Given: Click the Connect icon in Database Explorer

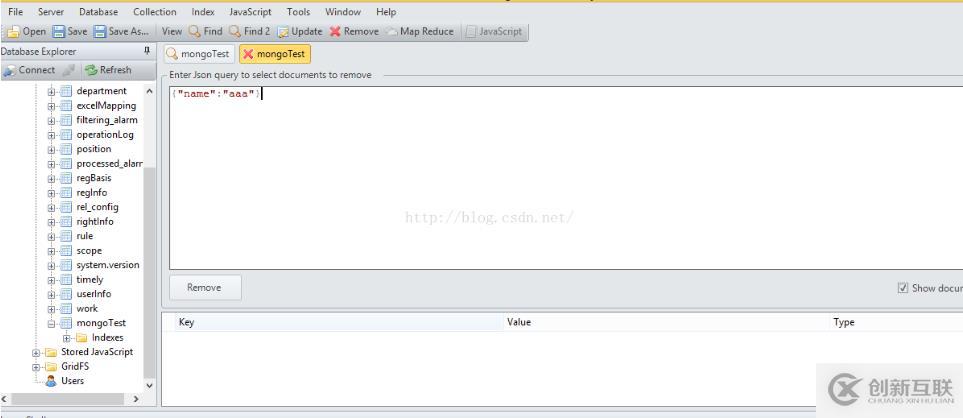Looking at the screenshot, I should pos(9,70).
